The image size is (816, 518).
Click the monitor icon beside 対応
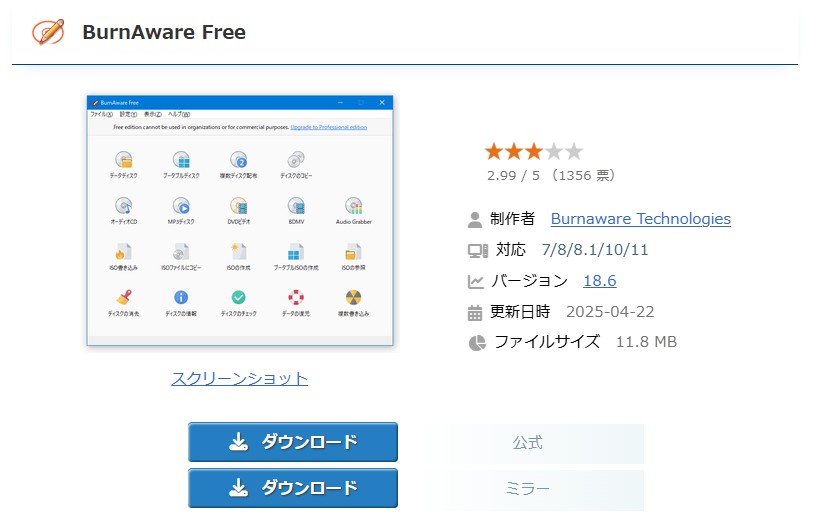pos(477,251)
